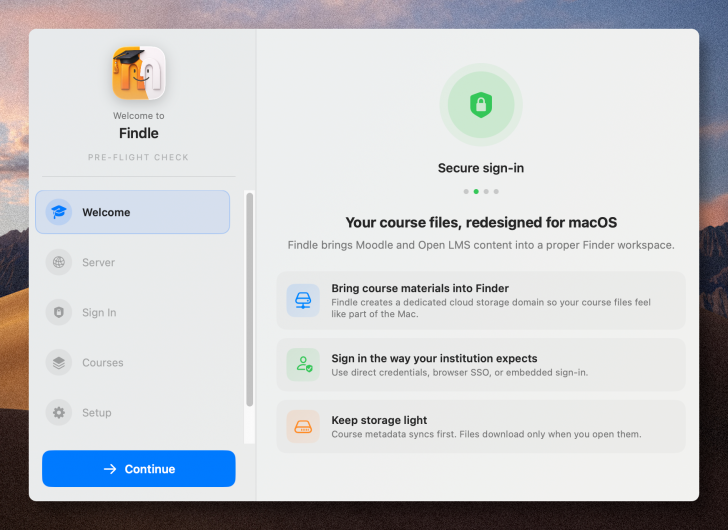Image resolution: width=728 pixels, height=530 pixels.
Task: Click "Findle creates a dedicated cloud storage" description
Action: pos(491,308)
